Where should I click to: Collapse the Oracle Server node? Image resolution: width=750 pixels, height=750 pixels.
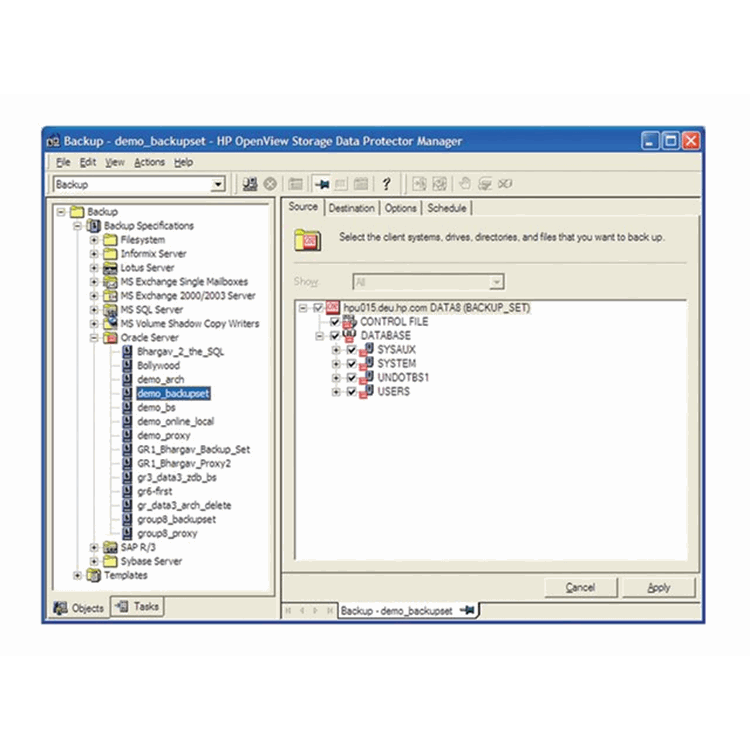click(x=94, y=338)
